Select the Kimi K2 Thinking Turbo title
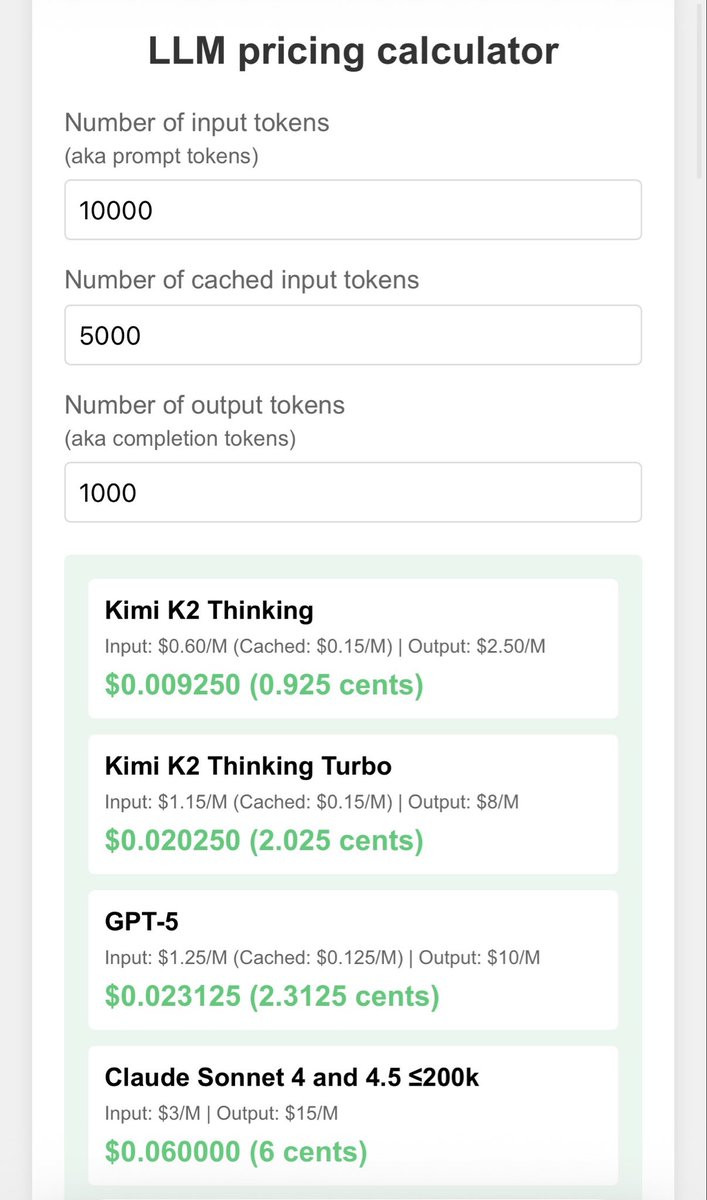 248,766
